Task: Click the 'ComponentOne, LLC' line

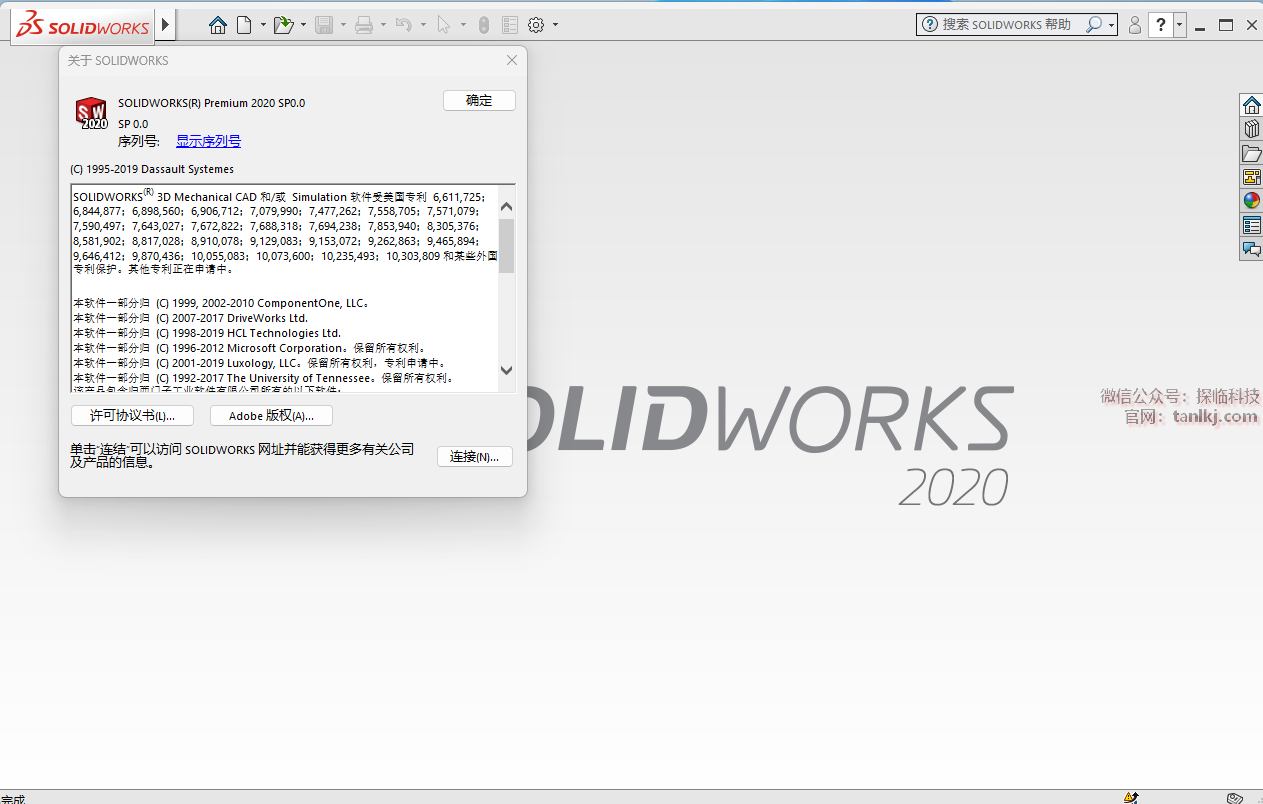Action: click(222, 303)
